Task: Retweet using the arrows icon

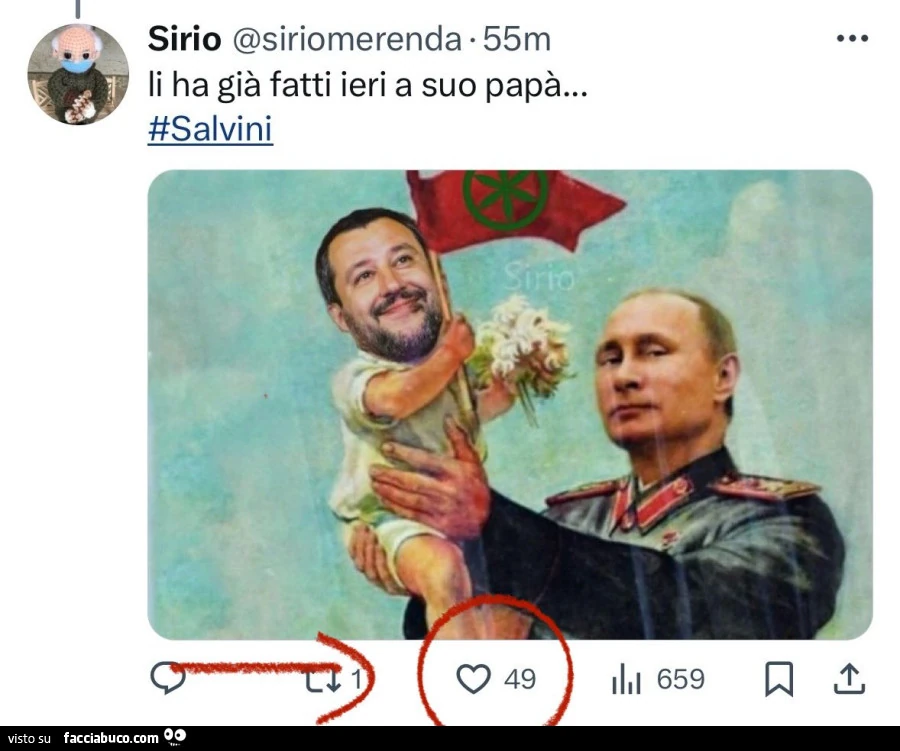Action: coord(323,680)
